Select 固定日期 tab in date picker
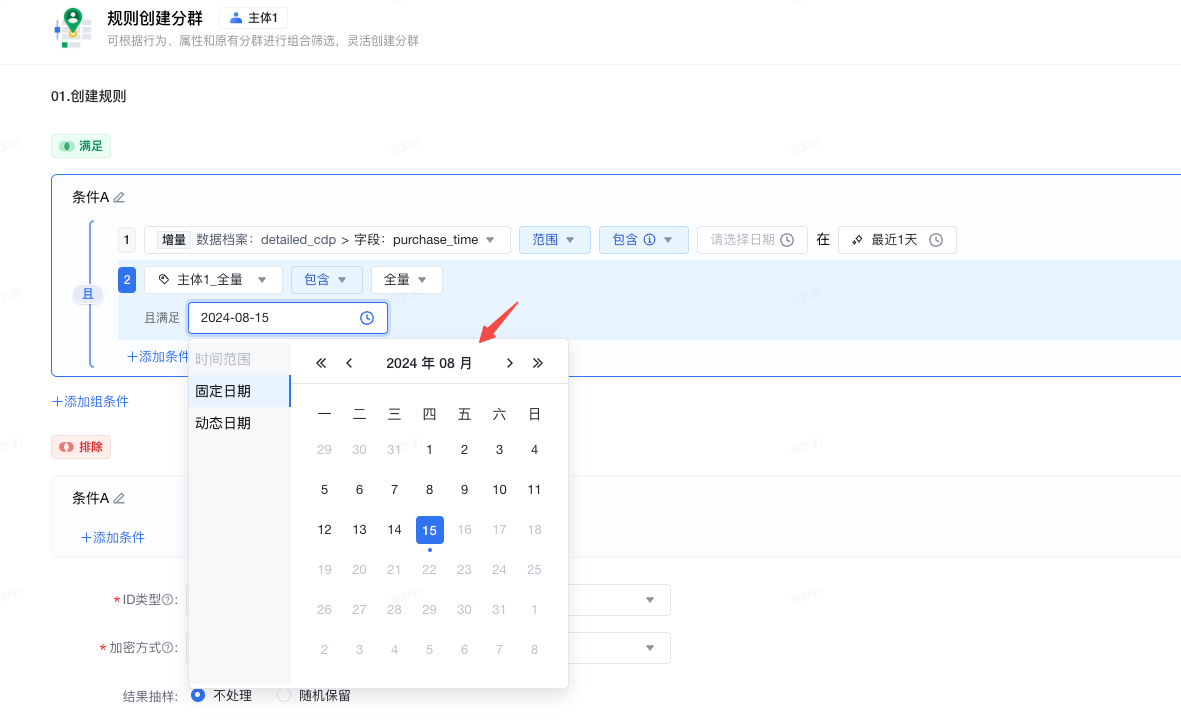 pyautogui.click(x=223, y=391)
